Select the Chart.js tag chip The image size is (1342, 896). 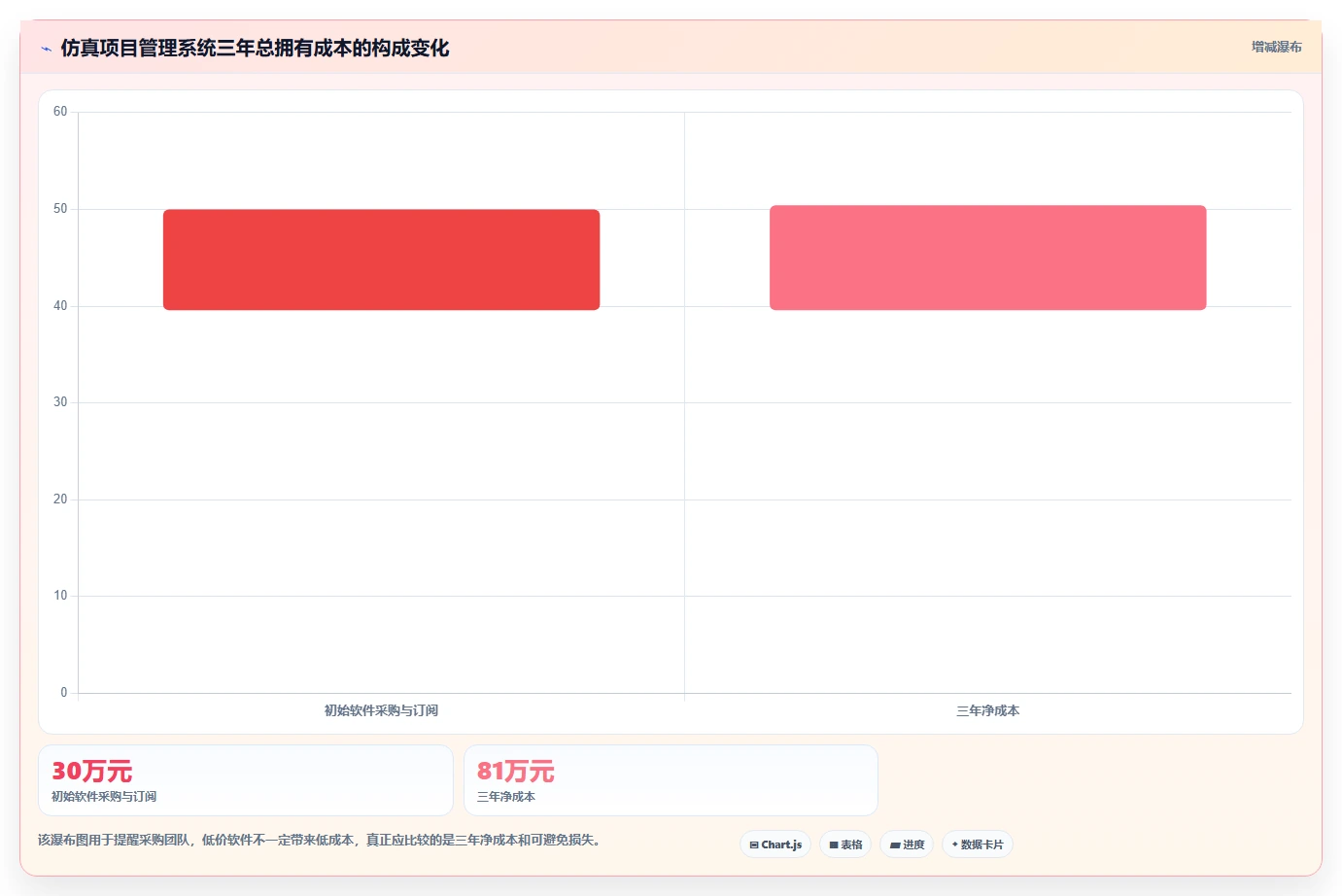click(x=775, y=844)
